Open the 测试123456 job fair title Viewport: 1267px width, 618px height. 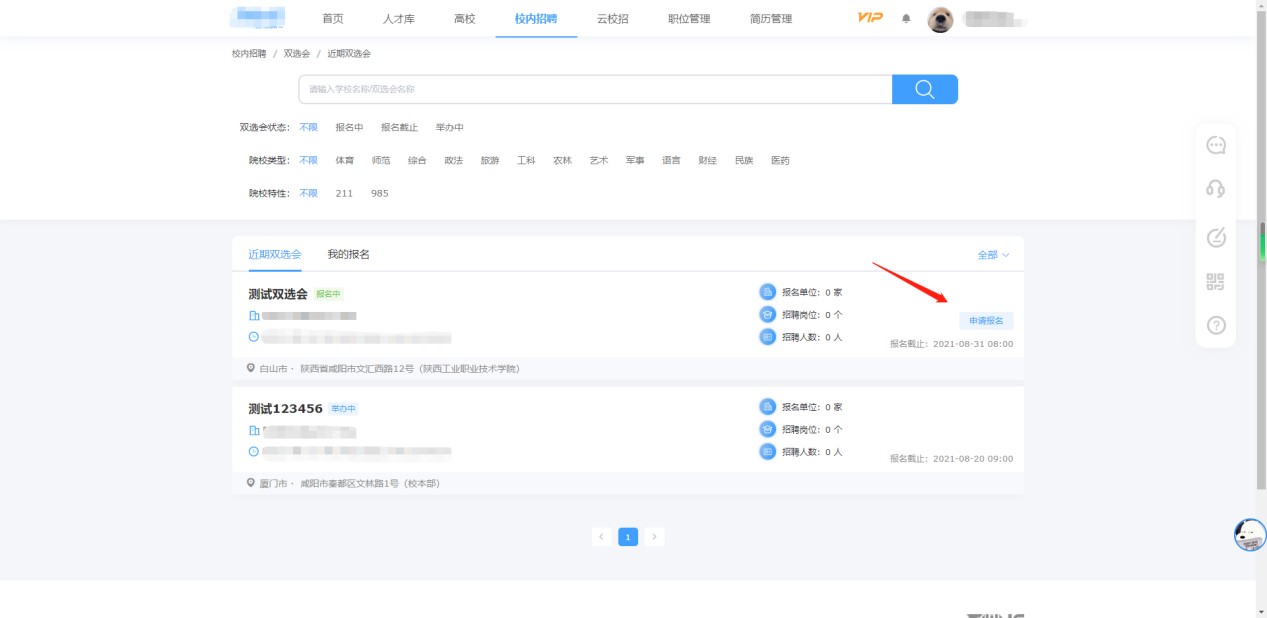pos(285,409)
